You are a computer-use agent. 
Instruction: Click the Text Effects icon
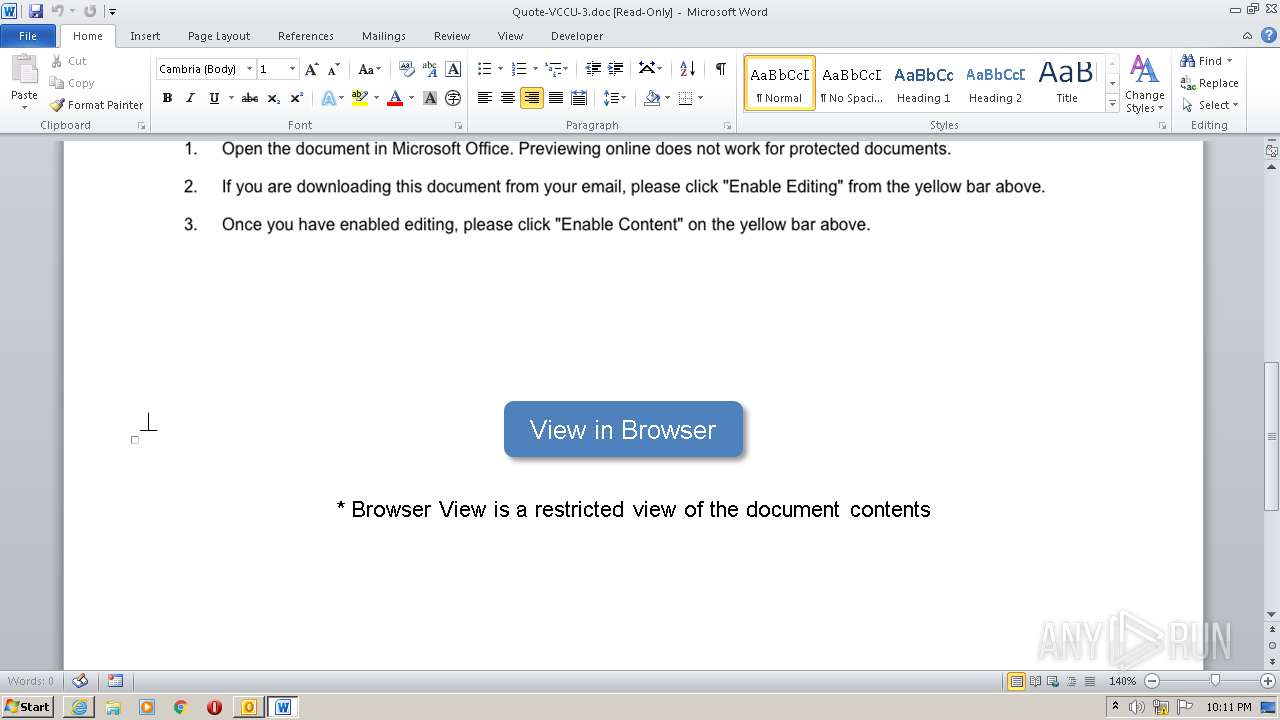point(328,98)
